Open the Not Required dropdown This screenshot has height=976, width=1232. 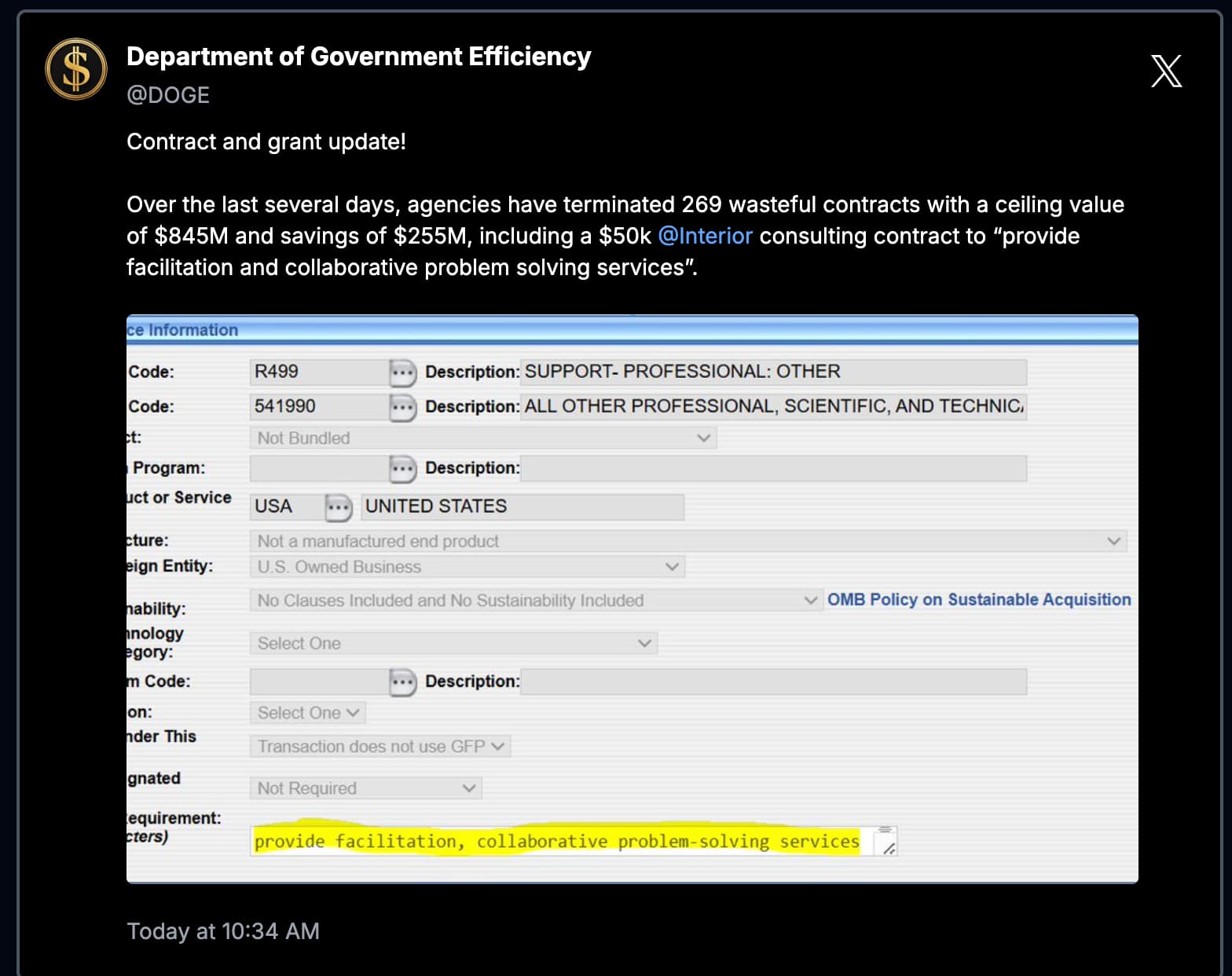pos(366,788)
